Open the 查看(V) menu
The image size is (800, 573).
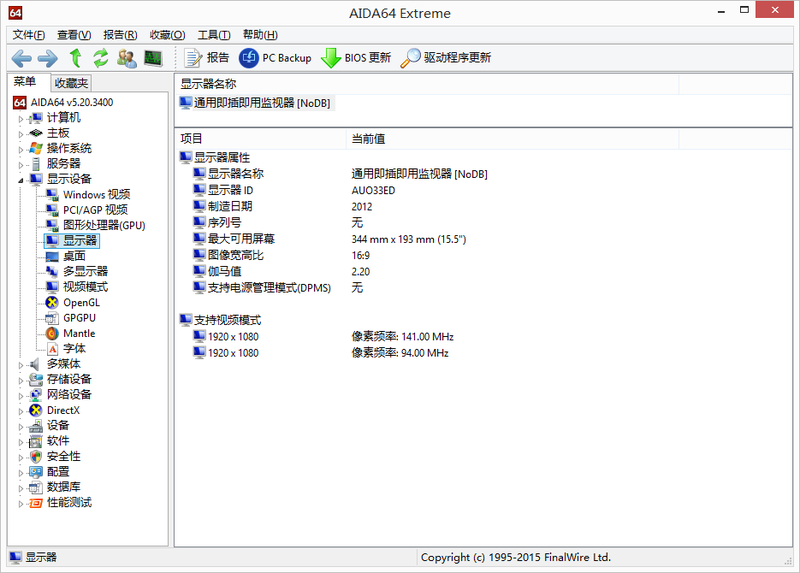tap(74, 35)
